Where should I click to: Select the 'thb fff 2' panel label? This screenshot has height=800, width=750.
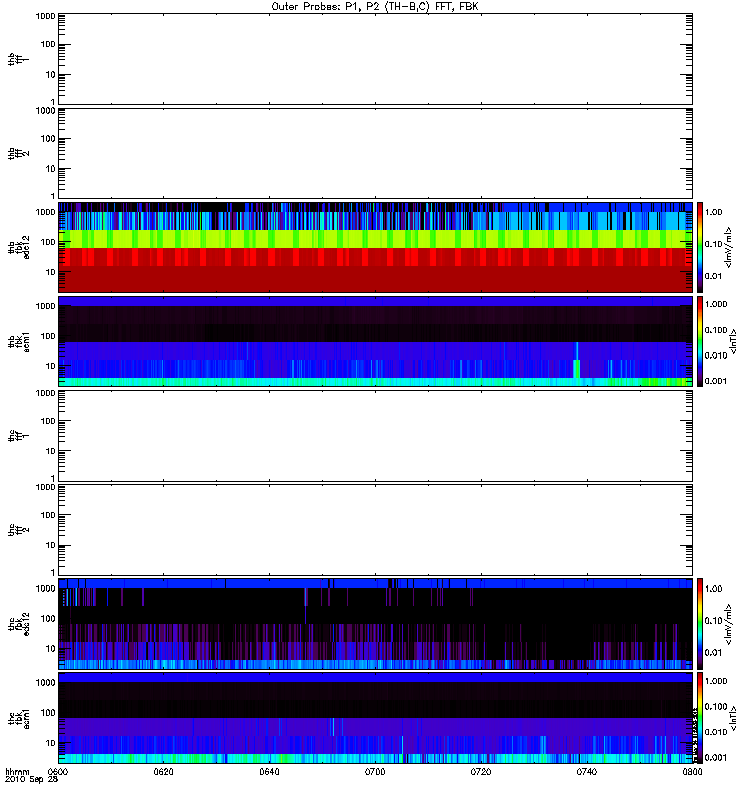pos(18,154)
